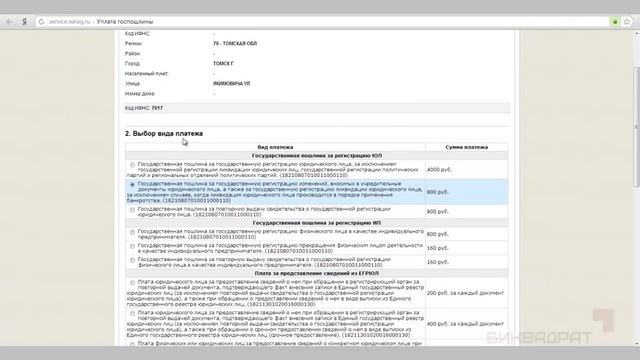Open the Yandex home icon
The image size is (640, 360).
tap(24, 22)
